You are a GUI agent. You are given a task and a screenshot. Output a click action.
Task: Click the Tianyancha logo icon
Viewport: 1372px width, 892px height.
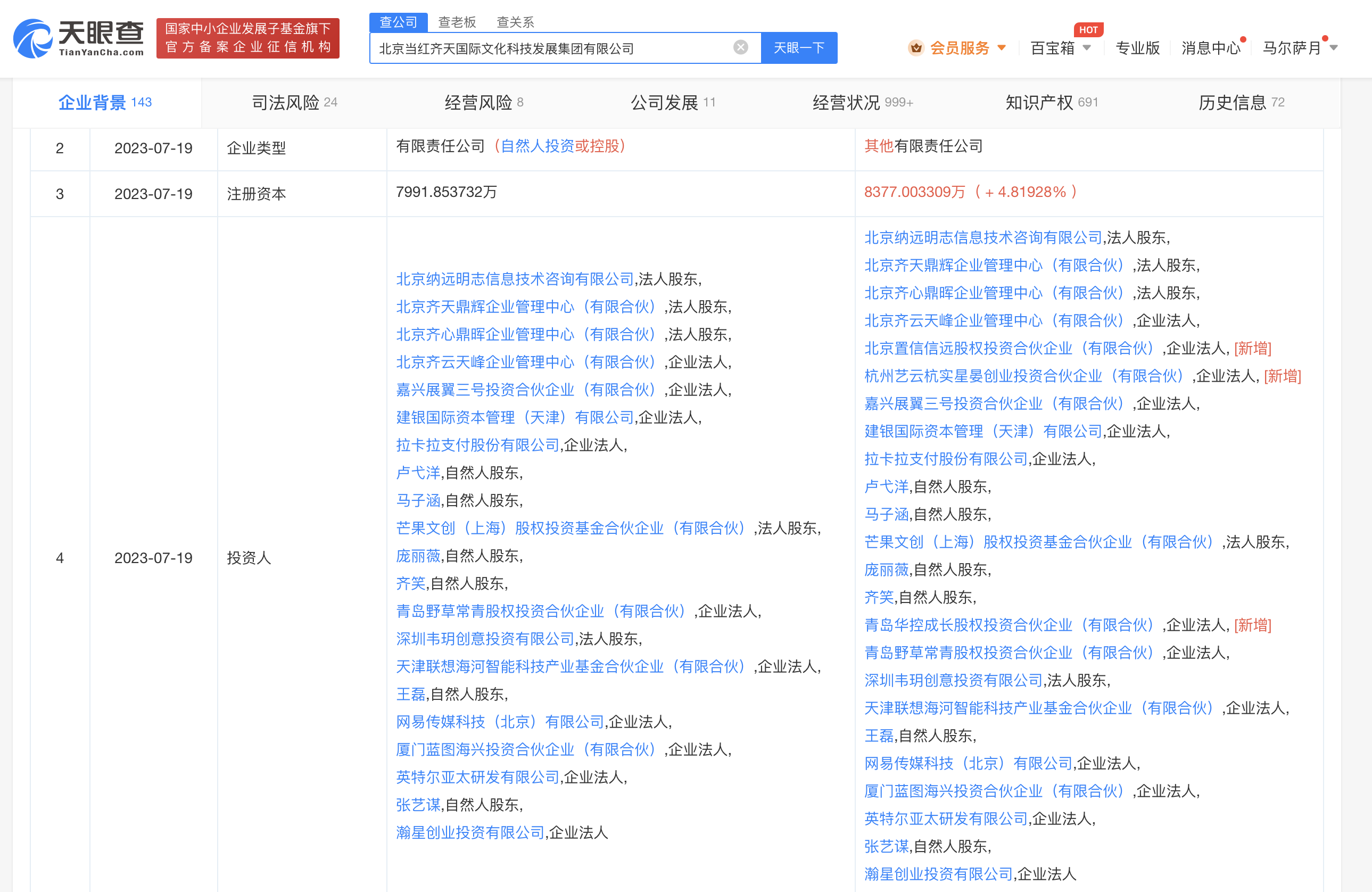(33, 38)
